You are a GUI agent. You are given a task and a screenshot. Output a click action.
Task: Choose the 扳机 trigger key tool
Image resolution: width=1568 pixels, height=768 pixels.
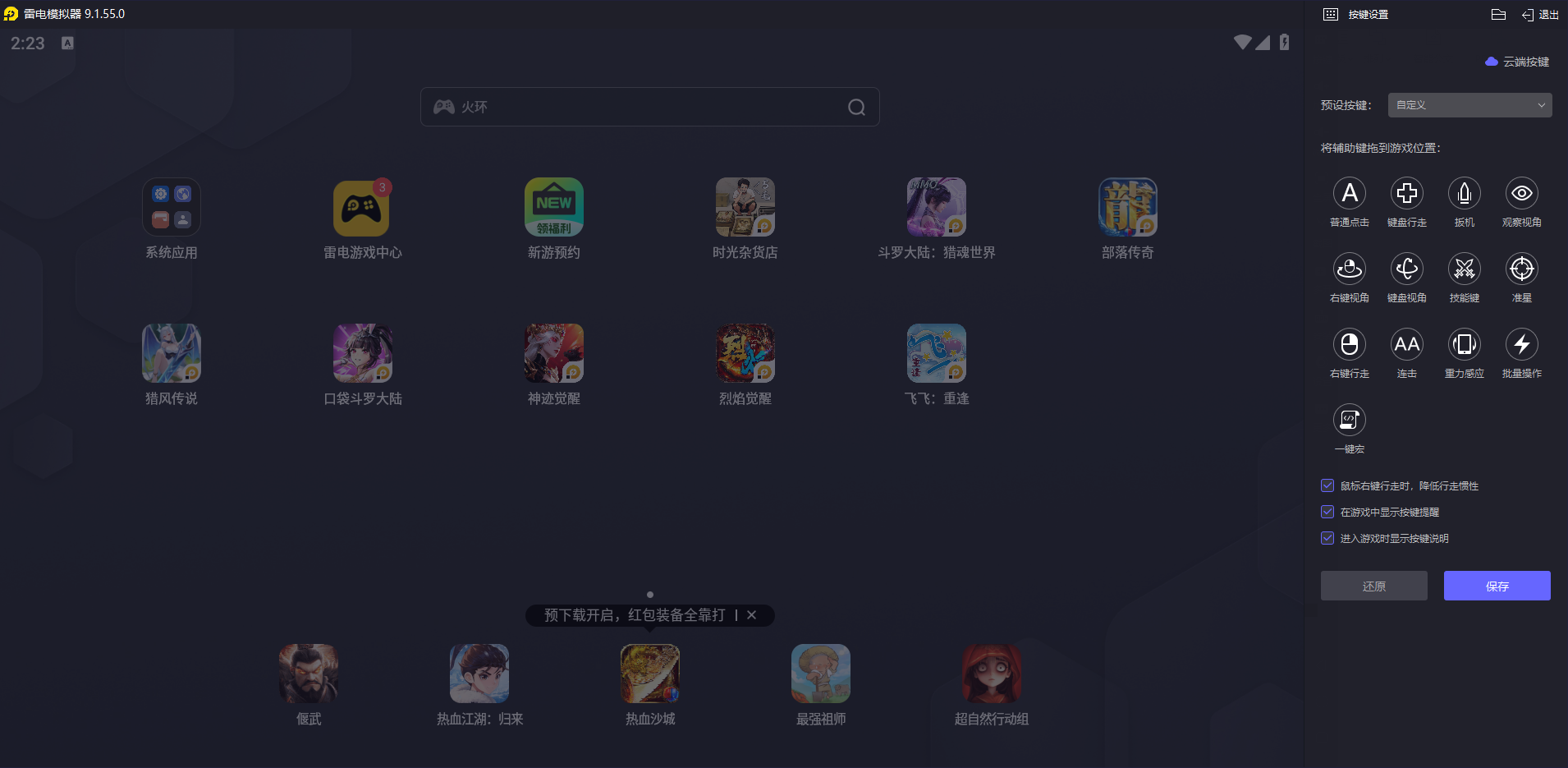point(1464,194)
